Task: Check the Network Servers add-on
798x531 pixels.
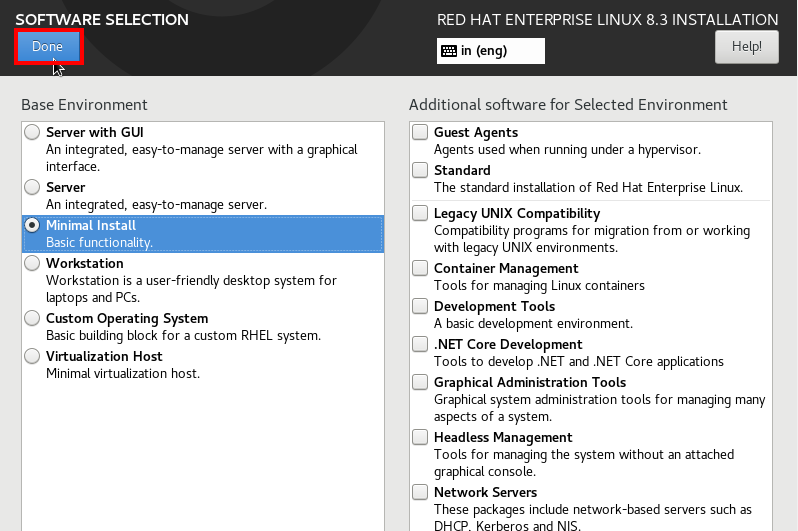Action: (420, 492)
